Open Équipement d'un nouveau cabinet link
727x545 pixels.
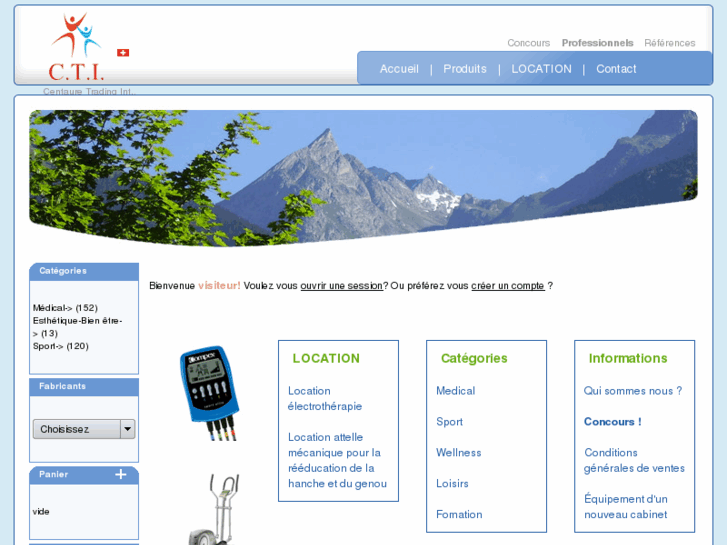point(625,507)
